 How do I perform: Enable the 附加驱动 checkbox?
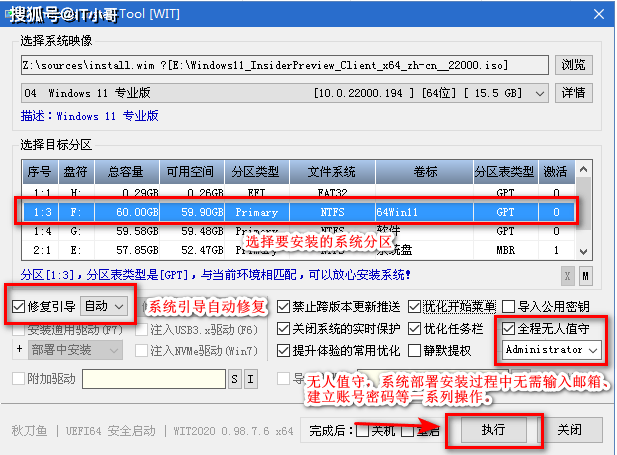(x=18, y=379)
